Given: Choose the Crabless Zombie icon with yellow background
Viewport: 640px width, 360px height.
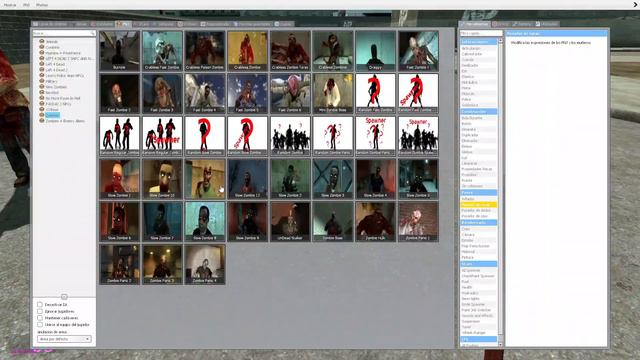Looking at the screenshot, I should (248, 51).
